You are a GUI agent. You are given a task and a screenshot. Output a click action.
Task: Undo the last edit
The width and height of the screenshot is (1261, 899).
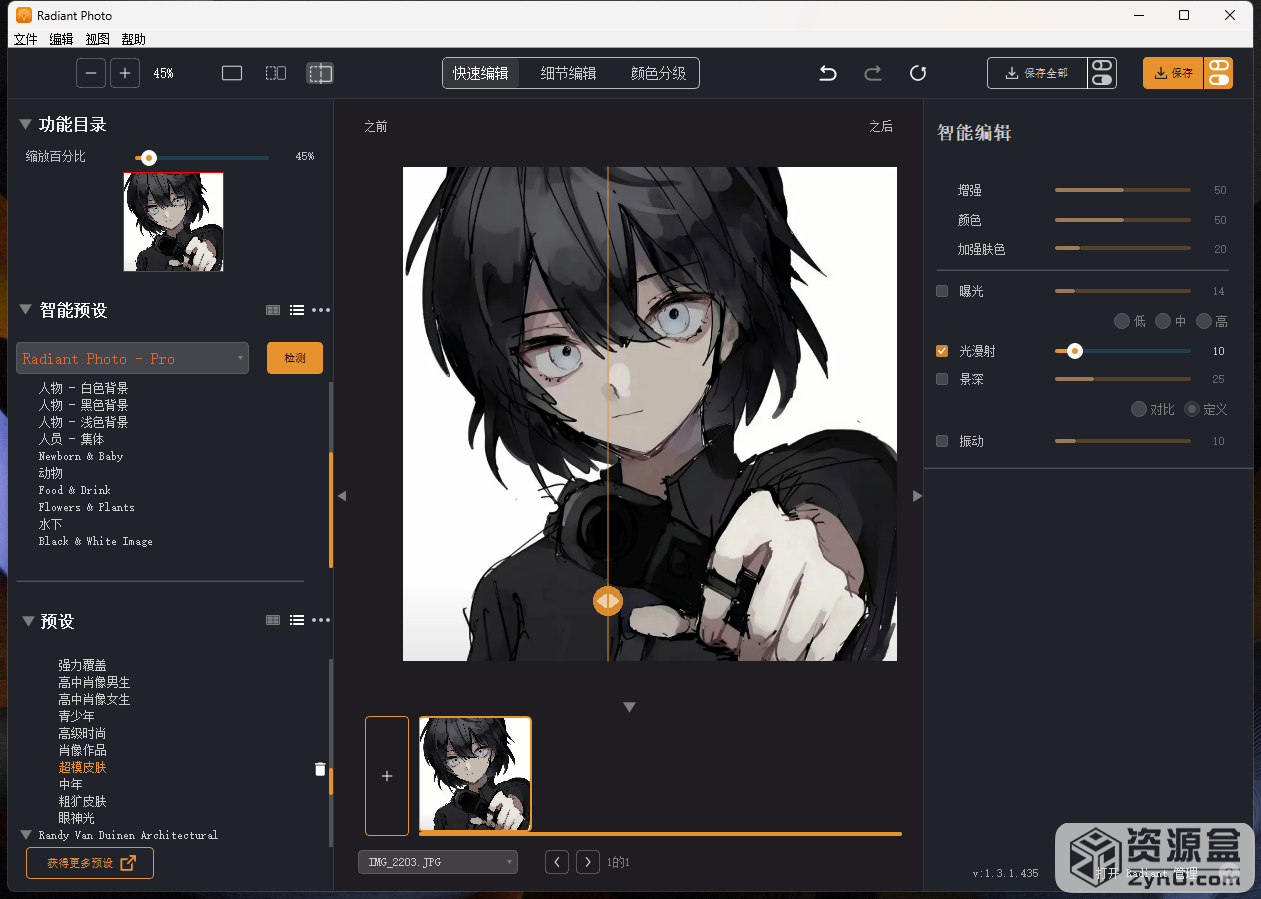coord(828,73)
